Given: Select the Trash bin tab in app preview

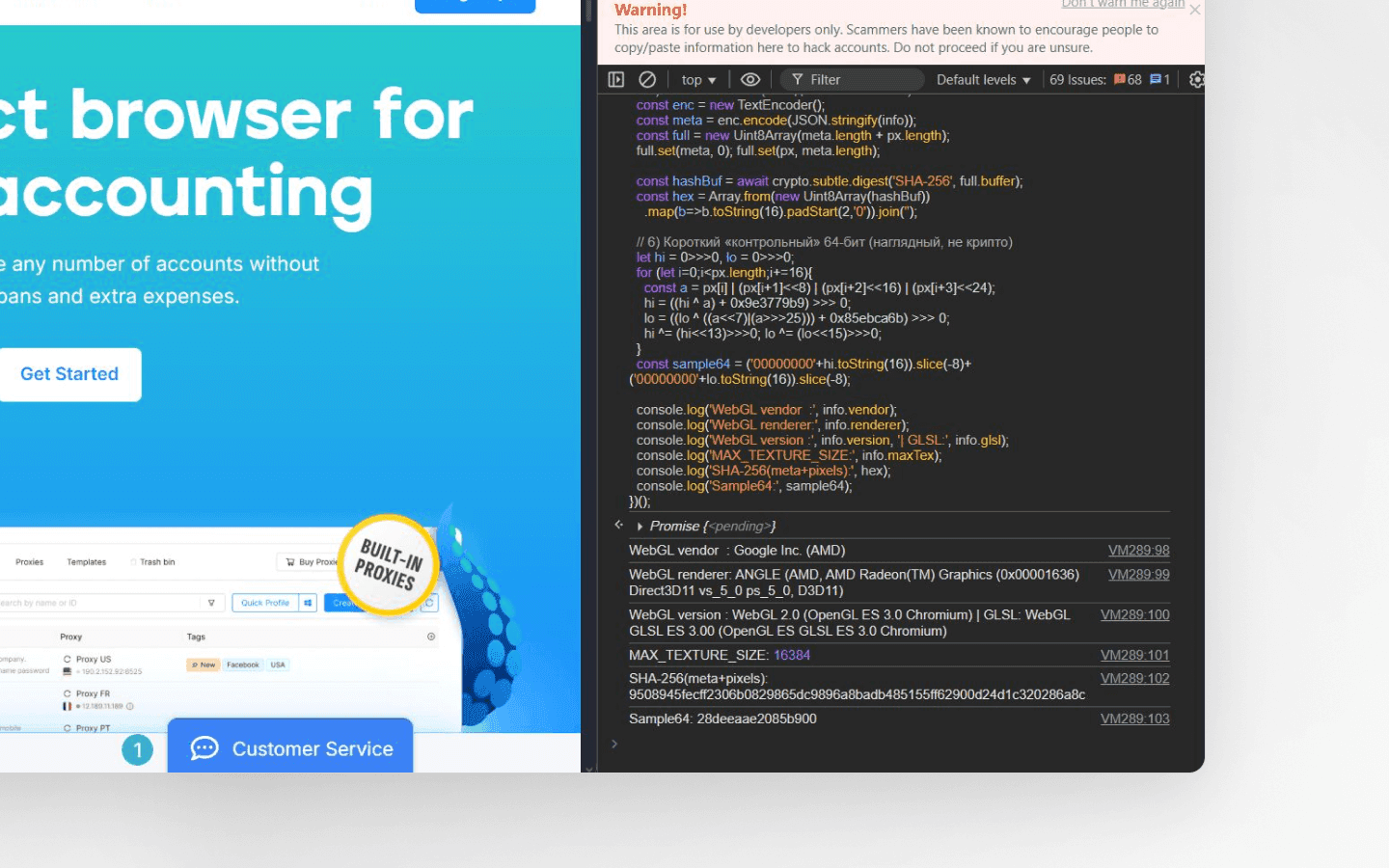Looking at the screenshot, I should coord(153,562).
